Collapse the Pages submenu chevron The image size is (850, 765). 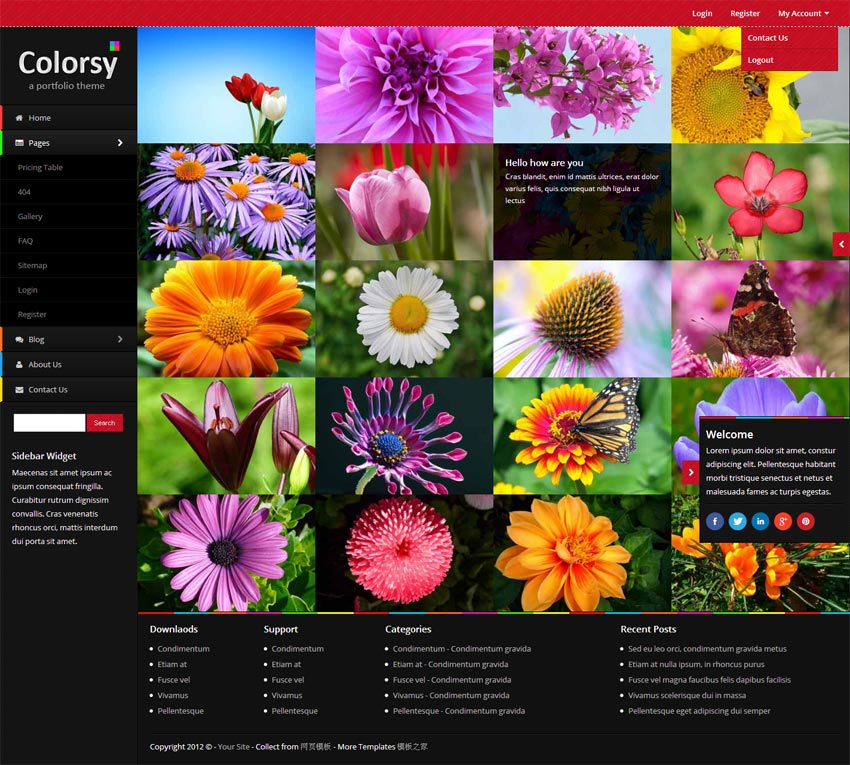120,143
